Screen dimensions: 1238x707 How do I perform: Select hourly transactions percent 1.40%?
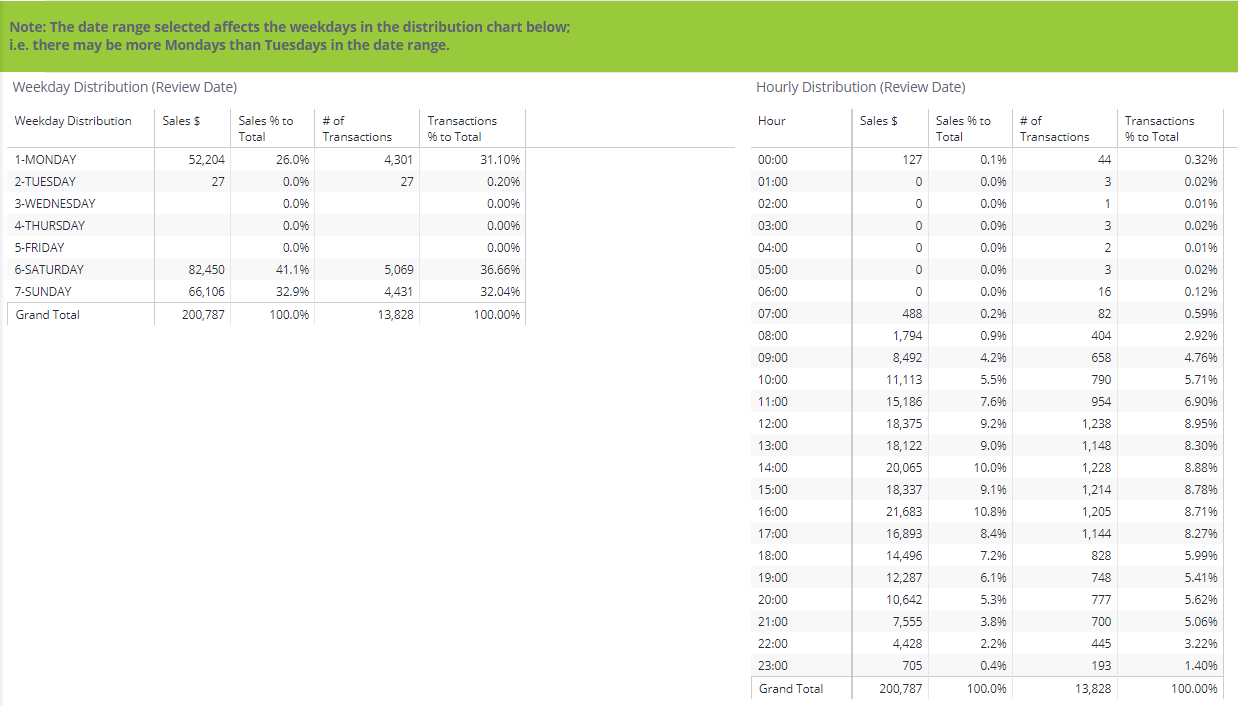1200,666
